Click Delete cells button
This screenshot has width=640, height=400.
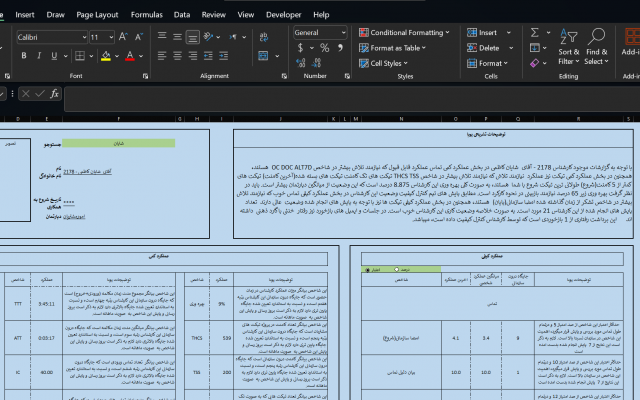[484, 48]
